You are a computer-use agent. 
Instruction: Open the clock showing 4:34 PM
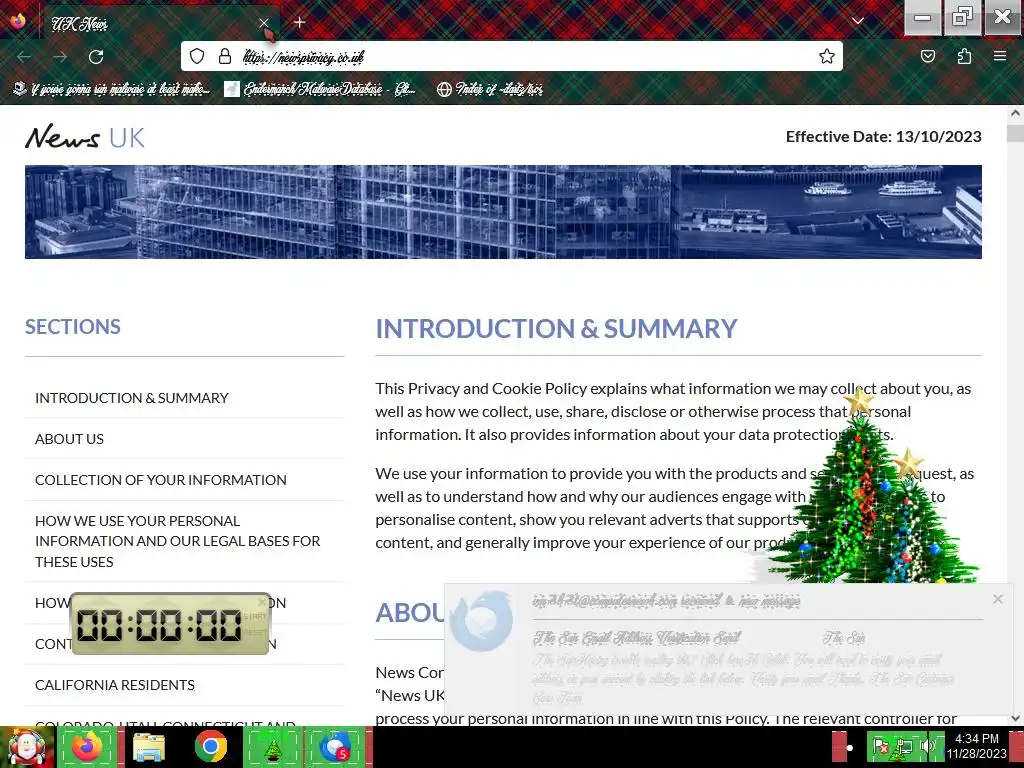click(x=977, y=746)
